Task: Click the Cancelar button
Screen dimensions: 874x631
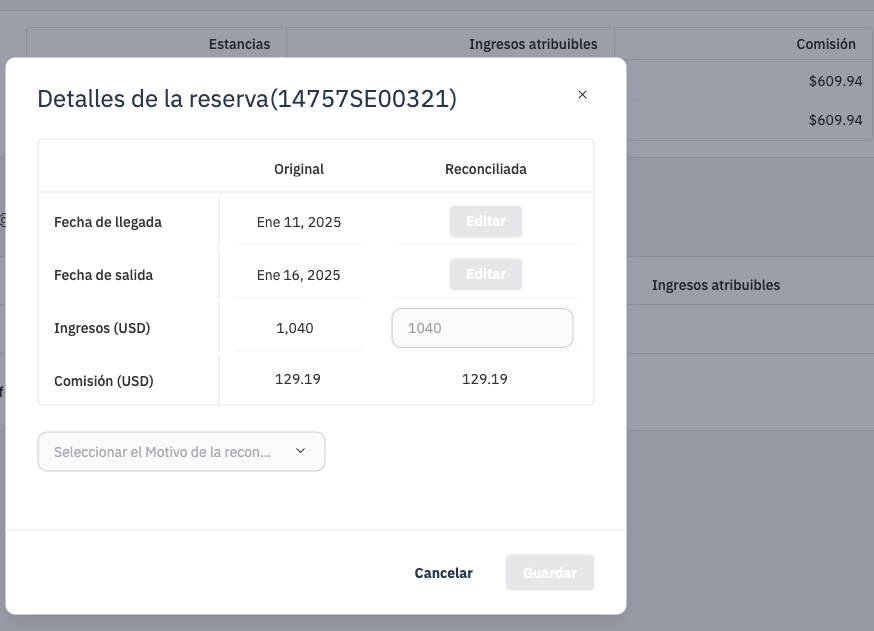Action: coord(443,573)
